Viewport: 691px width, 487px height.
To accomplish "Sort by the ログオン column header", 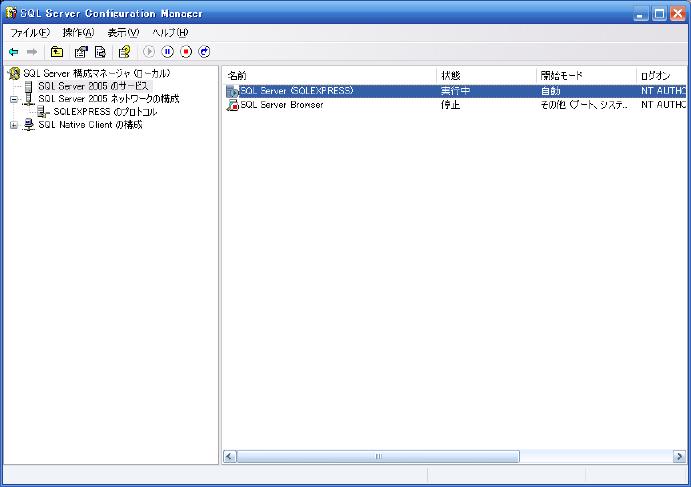I will [661, 76].
